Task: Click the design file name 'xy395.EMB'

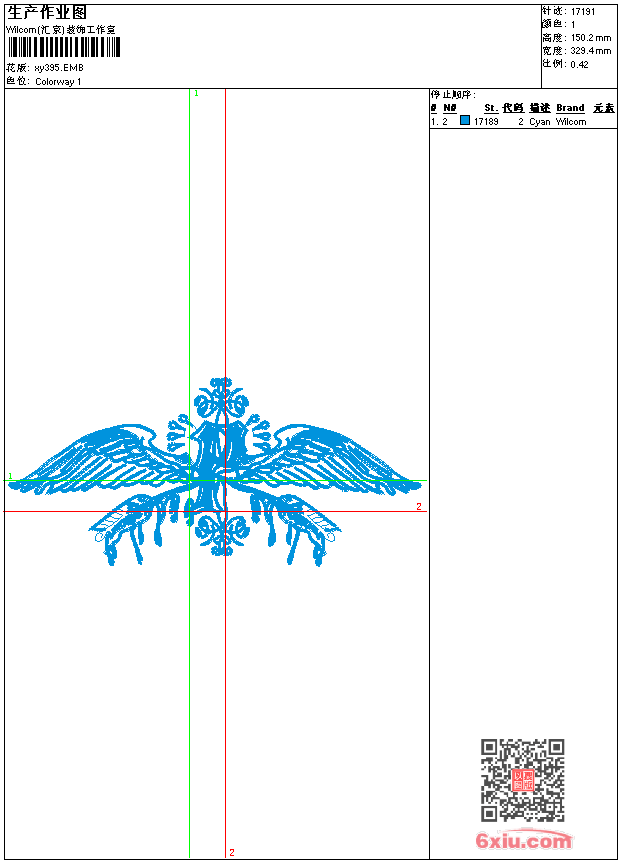Action: (x=59, y=68)
